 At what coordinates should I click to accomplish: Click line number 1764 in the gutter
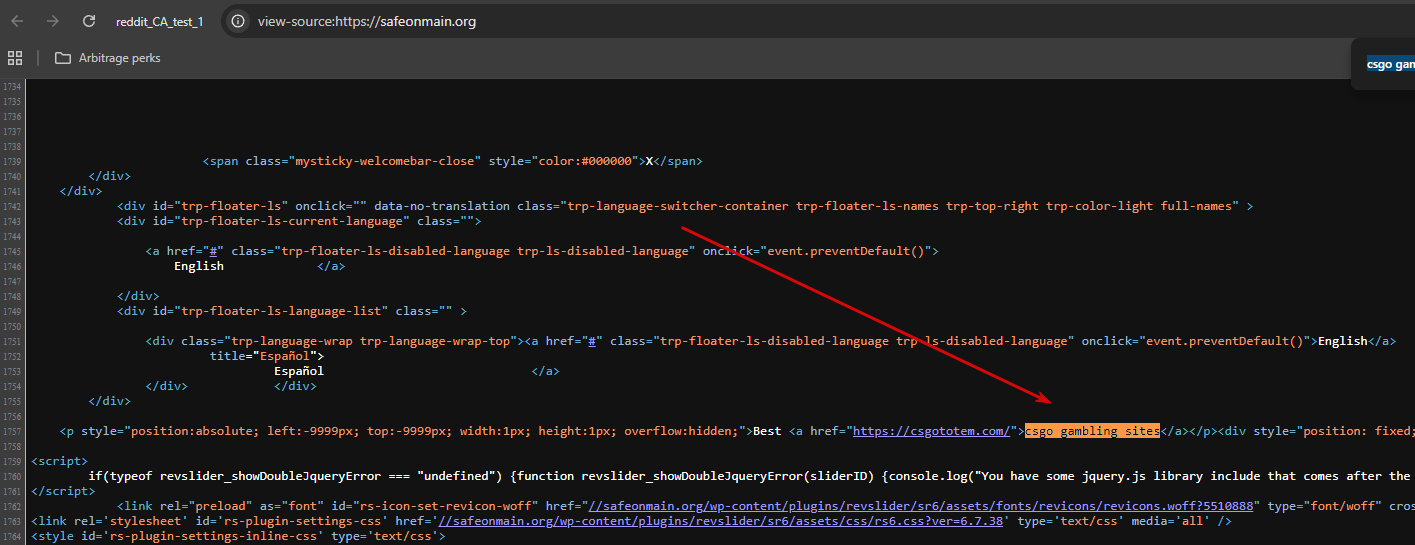(11, 536)
